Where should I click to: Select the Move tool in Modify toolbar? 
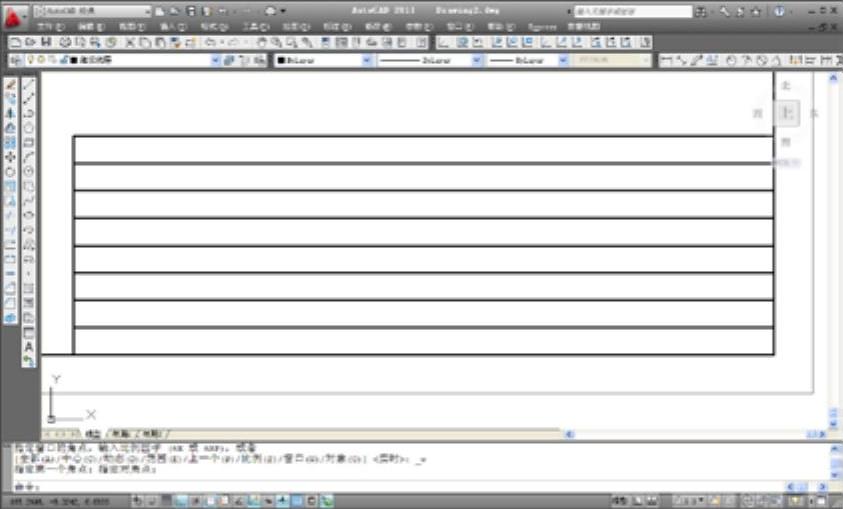click(10, 157)
